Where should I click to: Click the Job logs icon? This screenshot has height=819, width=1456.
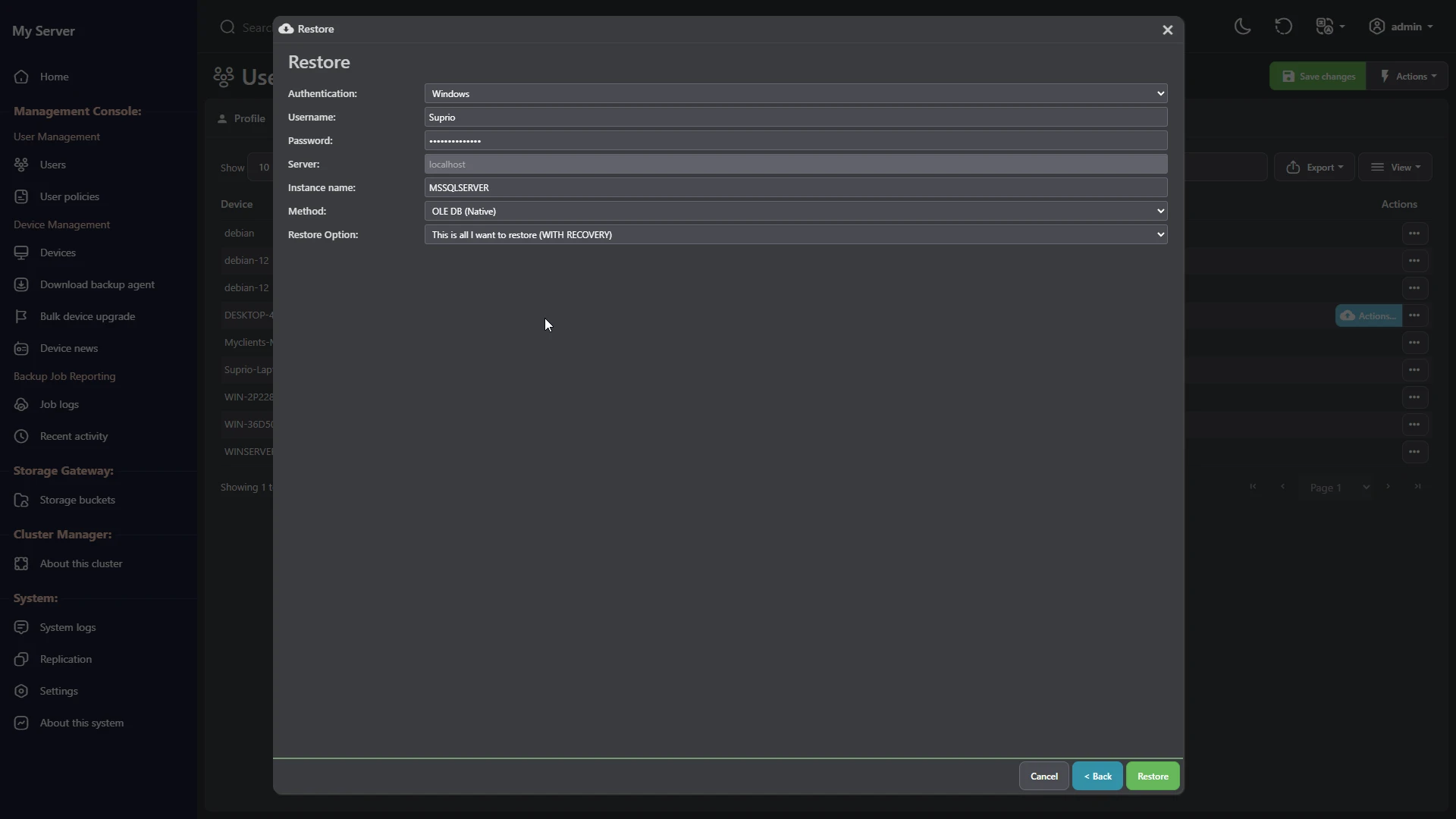click(x=21, y=404)
